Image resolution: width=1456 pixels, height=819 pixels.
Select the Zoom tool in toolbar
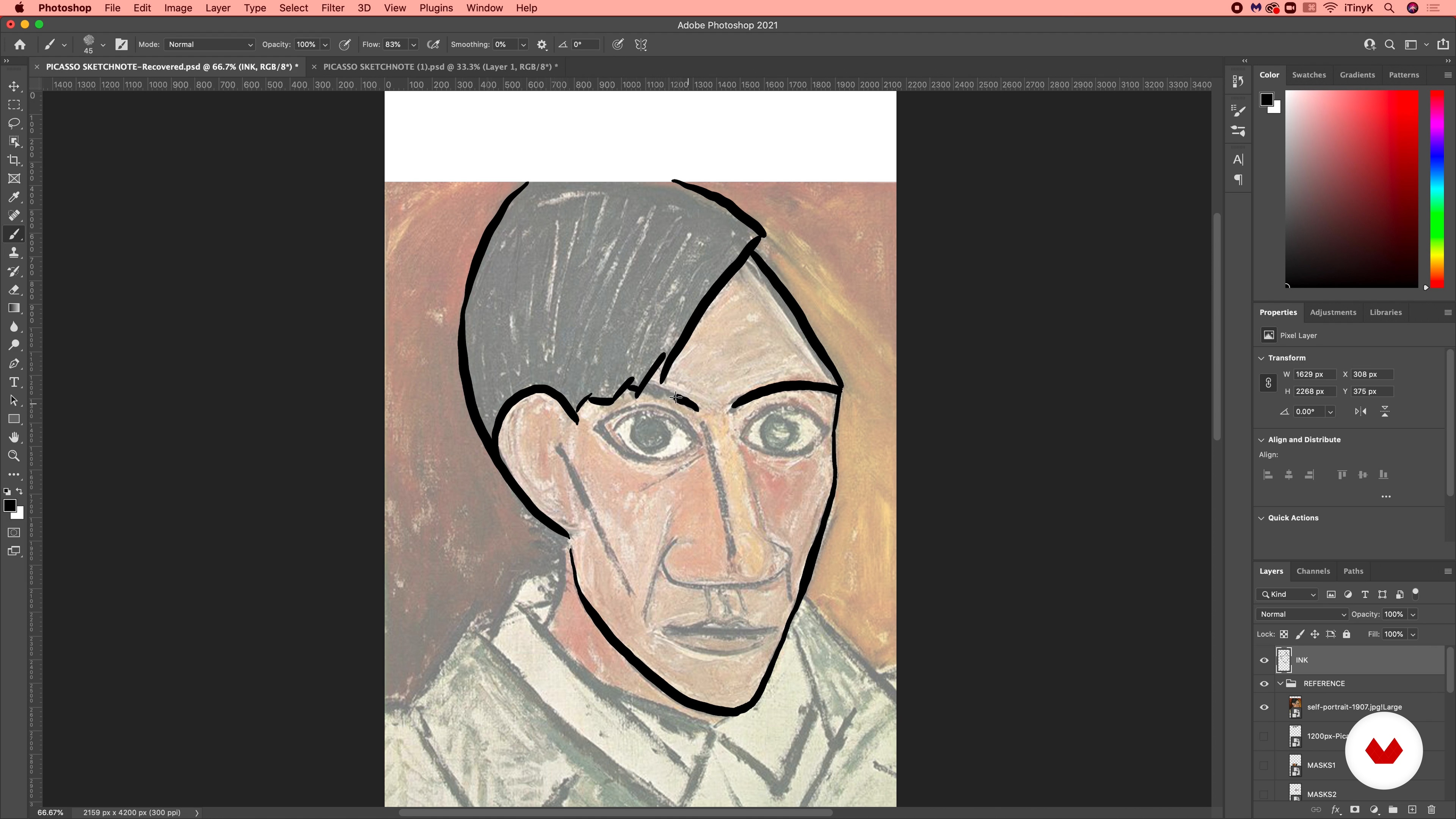point(14,456)
